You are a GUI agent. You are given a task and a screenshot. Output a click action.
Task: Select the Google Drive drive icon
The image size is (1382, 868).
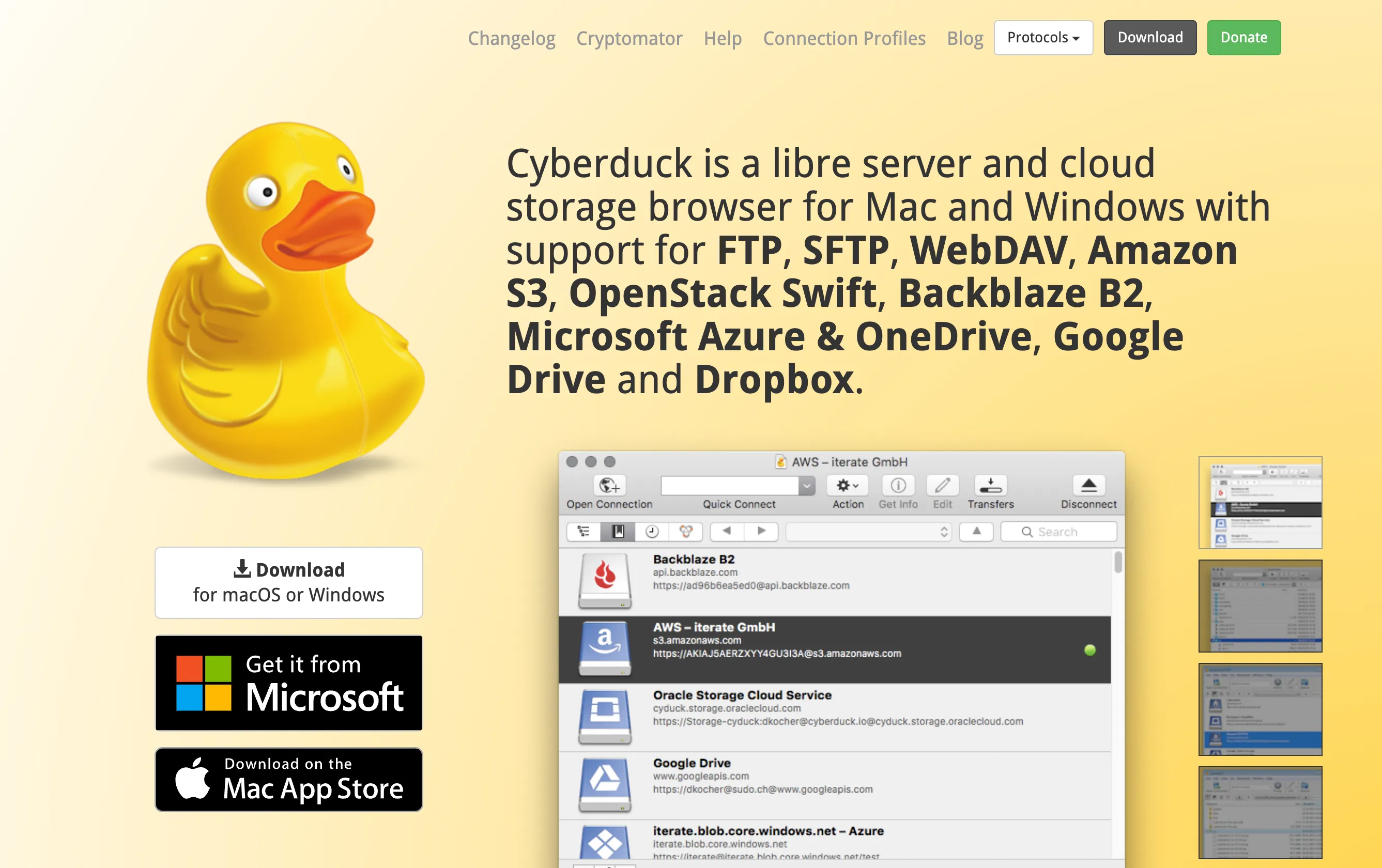pos(604,784)
